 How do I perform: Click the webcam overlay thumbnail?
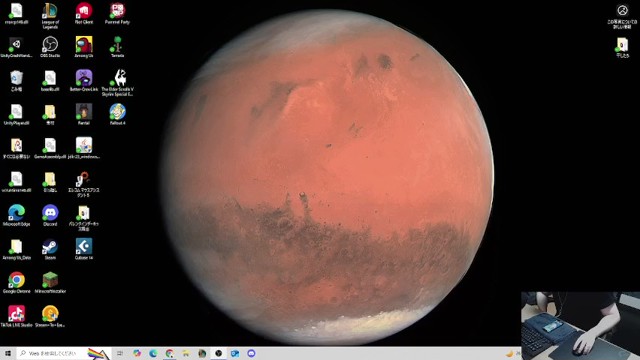[x=580, y=326]
